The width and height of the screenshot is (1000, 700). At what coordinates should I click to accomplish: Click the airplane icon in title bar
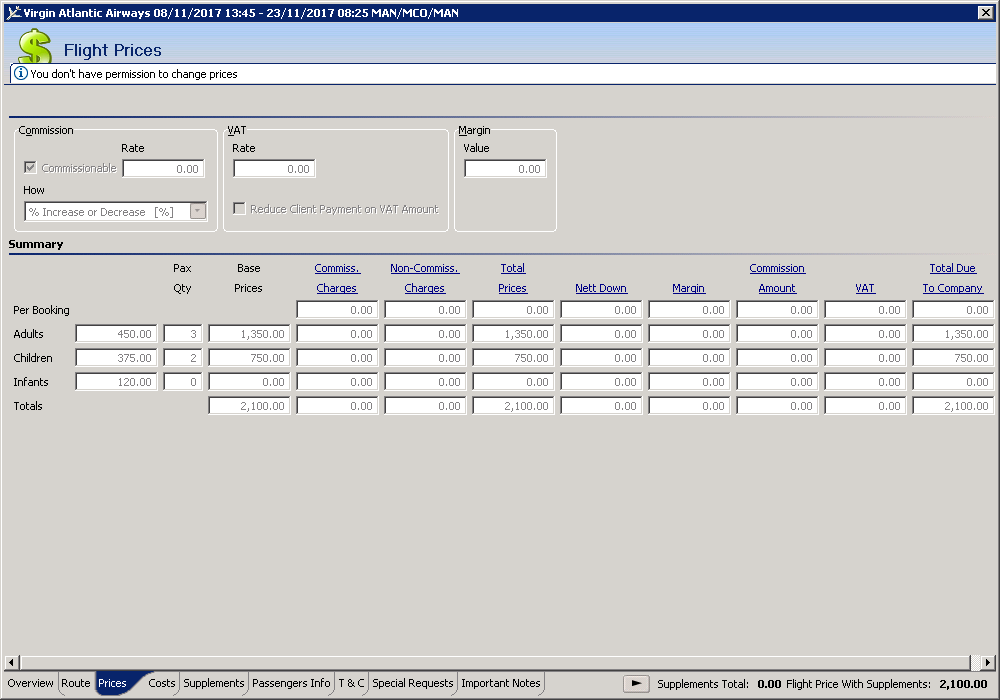point(13,12)
